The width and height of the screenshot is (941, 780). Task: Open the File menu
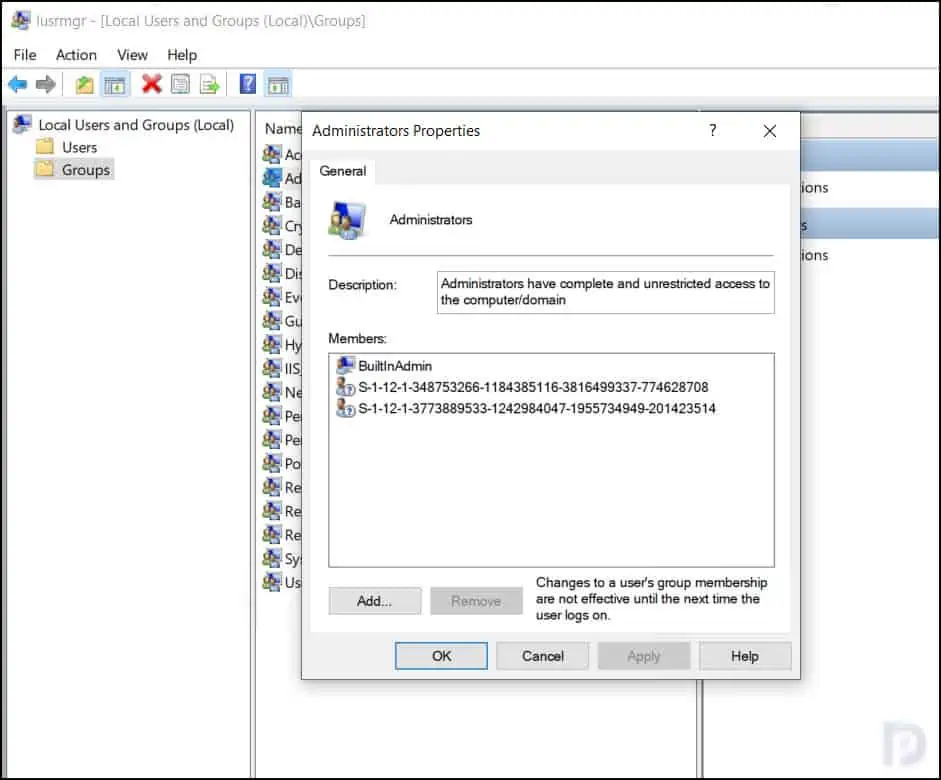click(25, 55)
